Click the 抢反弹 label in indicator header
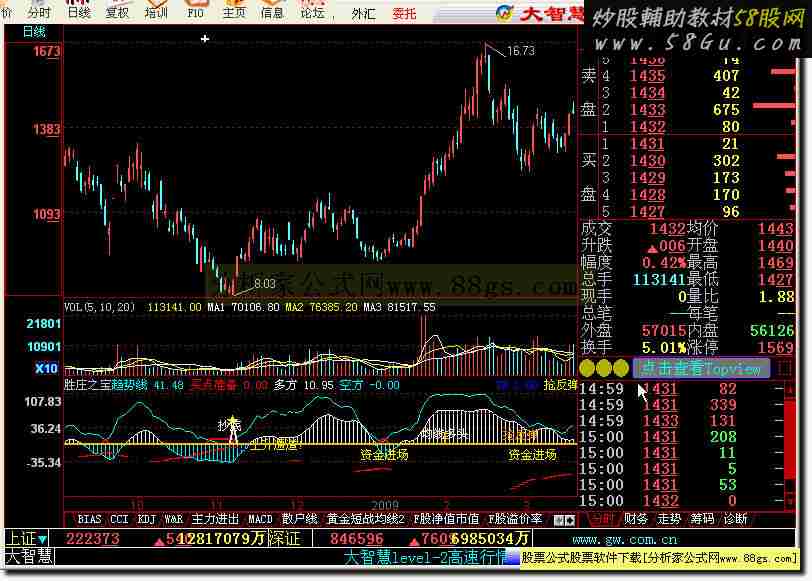This screenshot has width=812, height=581. click(560, 385)
